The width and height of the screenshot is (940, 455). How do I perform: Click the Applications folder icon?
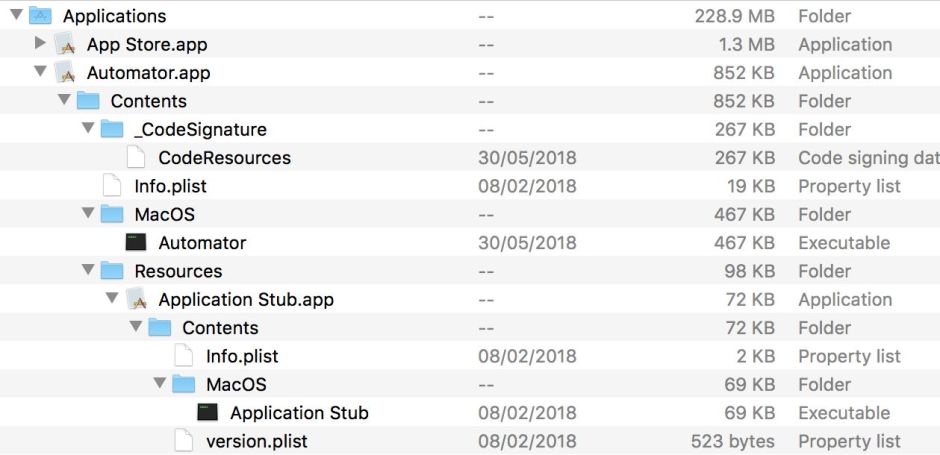click(x=40, y=16)
